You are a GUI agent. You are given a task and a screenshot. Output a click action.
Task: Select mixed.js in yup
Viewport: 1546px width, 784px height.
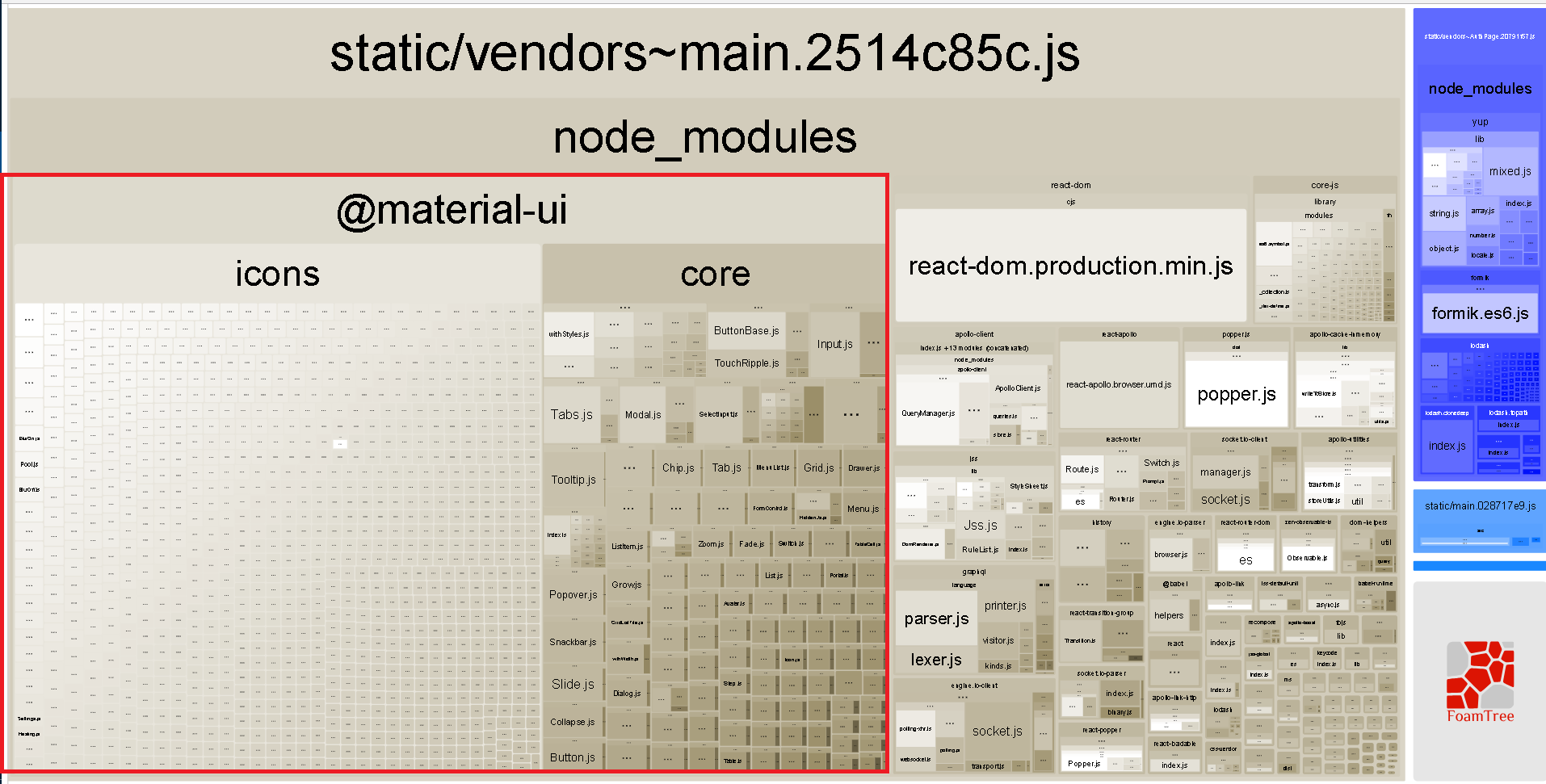pyautogui.click(x=1510, y=172)
